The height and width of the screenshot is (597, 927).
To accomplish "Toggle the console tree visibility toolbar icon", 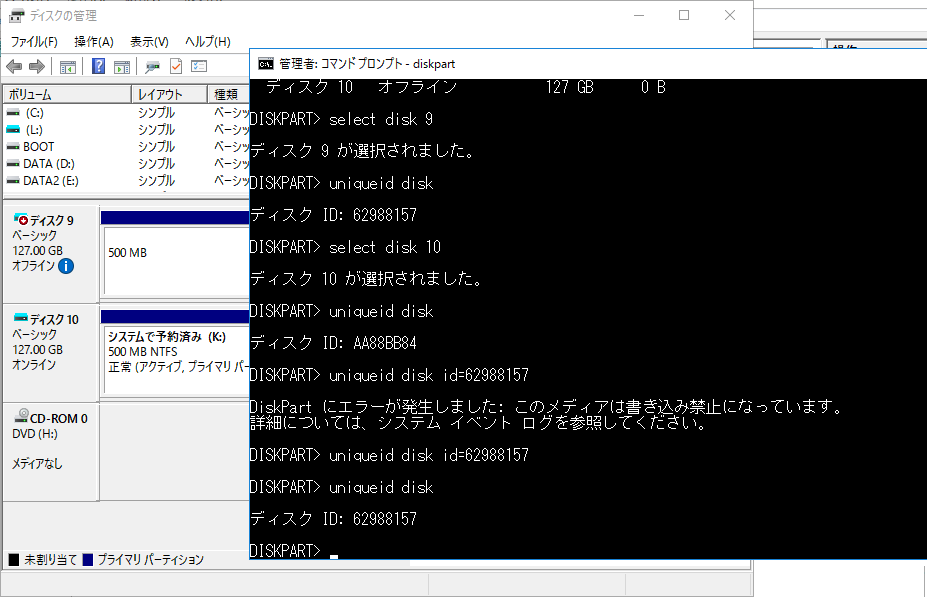I will coord(66,66).
